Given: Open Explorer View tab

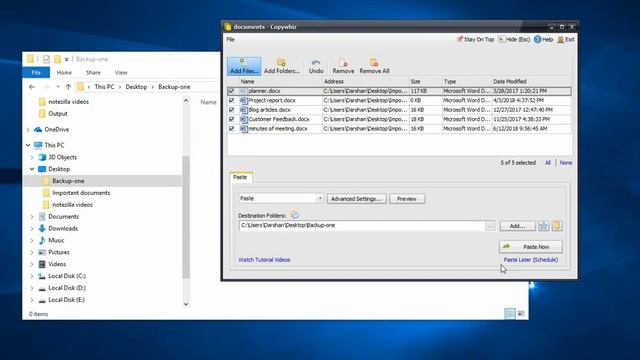Looking at the screenshot, I should coord(121,73).
